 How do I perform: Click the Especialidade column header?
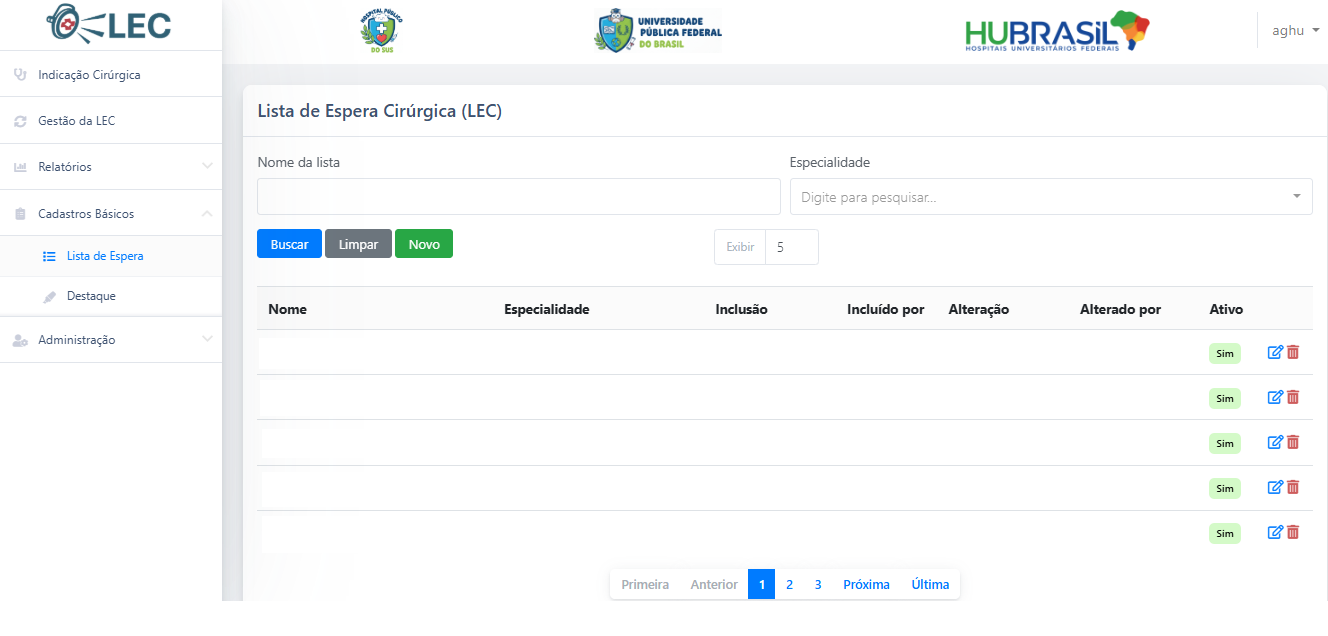point(547,309)
